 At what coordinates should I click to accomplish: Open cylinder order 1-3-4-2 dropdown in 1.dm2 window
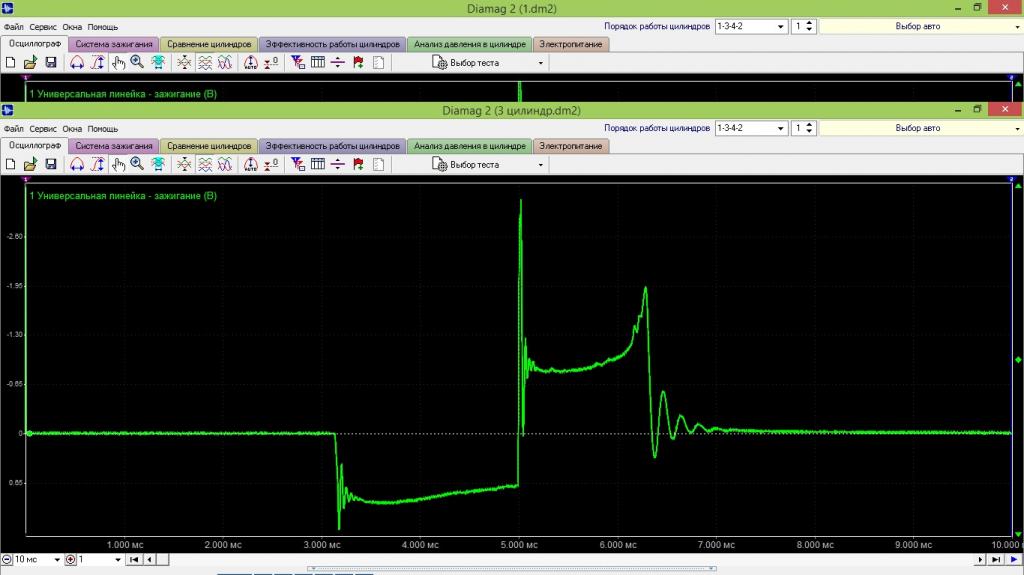(x=751, y=26)
